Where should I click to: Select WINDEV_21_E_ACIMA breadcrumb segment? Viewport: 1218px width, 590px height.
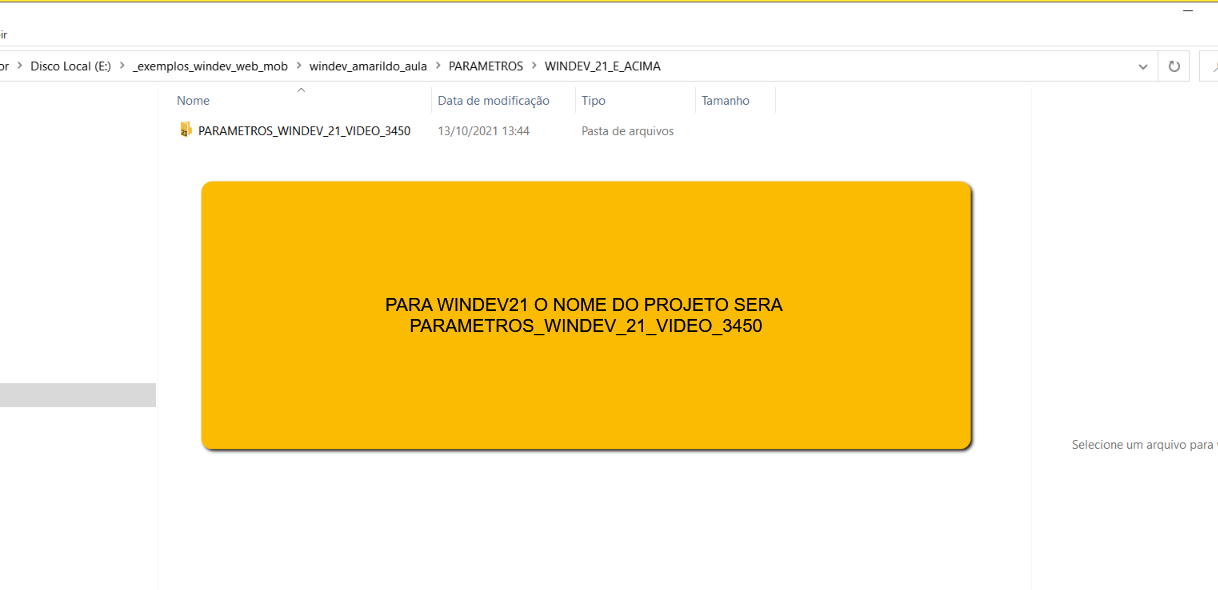pyautogui.click(x=602, y=66)
